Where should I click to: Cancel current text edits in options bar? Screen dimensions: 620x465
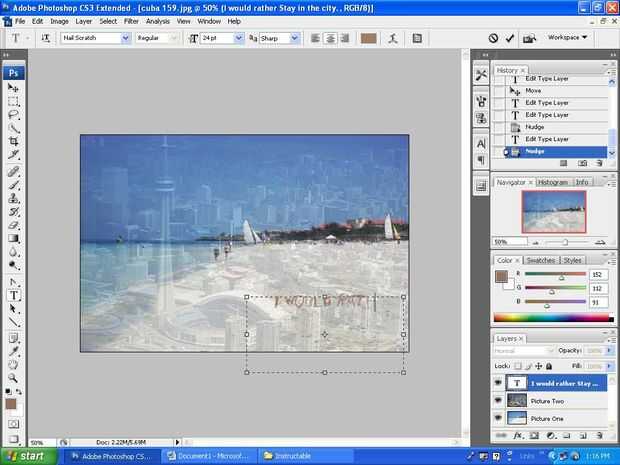tap(493, 38)
